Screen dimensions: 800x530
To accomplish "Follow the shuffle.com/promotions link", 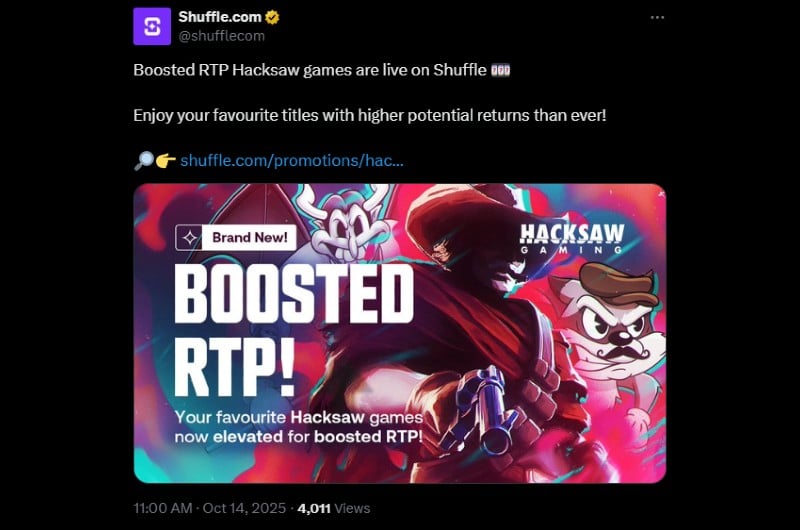I will (292, 161).
